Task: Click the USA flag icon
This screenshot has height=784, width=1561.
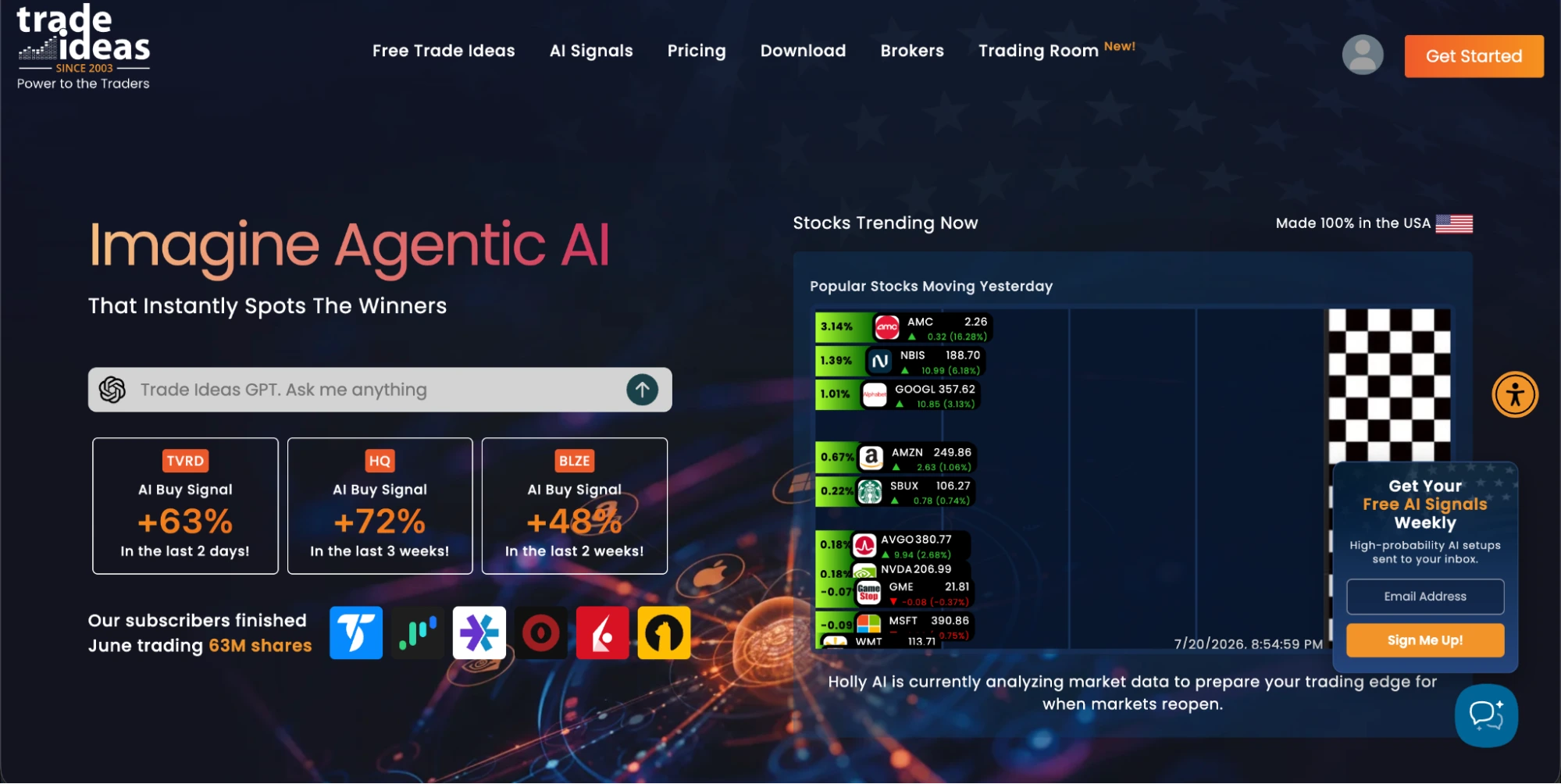Action: (1454, 224)
